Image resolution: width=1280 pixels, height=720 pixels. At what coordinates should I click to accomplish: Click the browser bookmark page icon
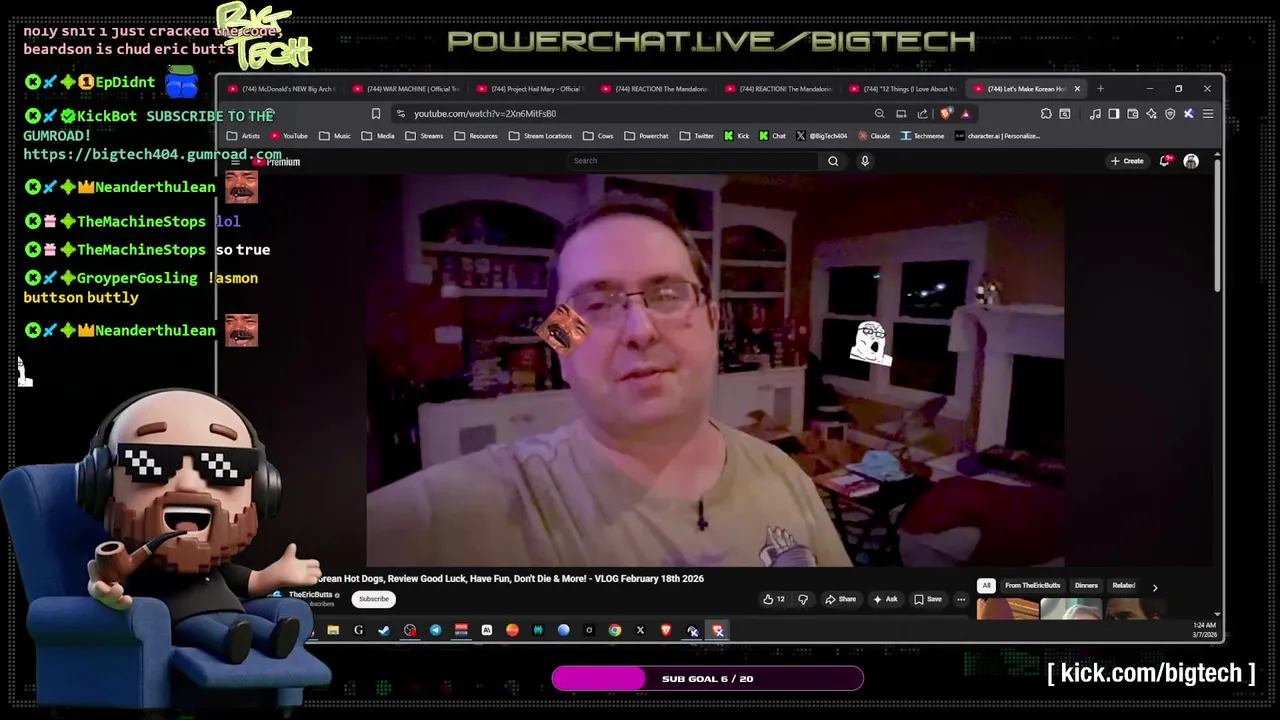pos(376,114)
